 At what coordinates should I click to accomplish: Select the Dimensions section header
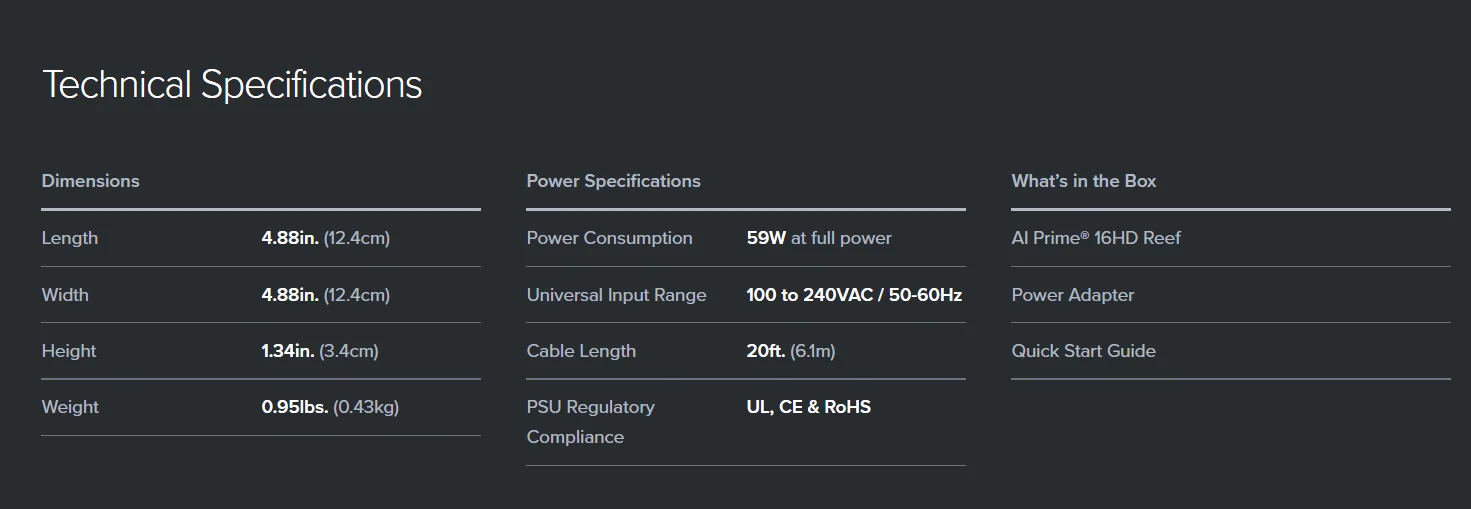point(90,181)
